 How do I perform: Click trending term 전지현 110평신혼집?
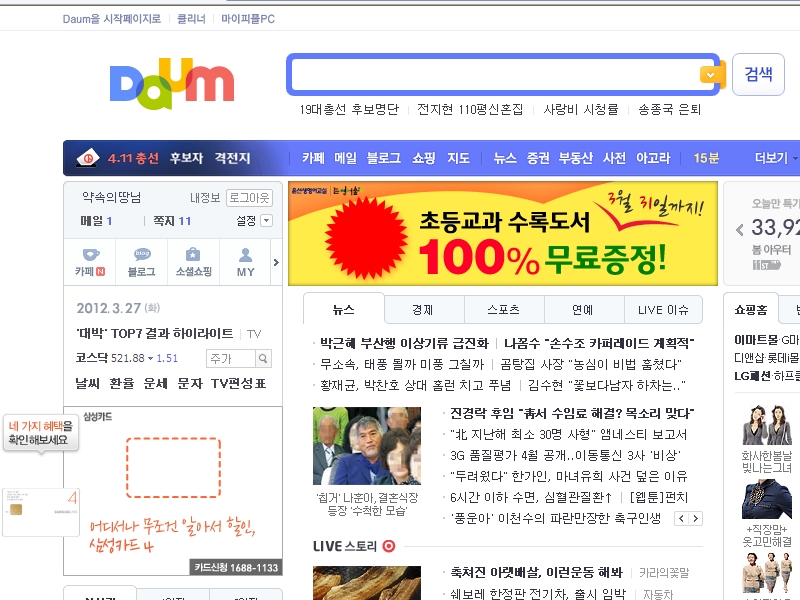click(470, 109)
